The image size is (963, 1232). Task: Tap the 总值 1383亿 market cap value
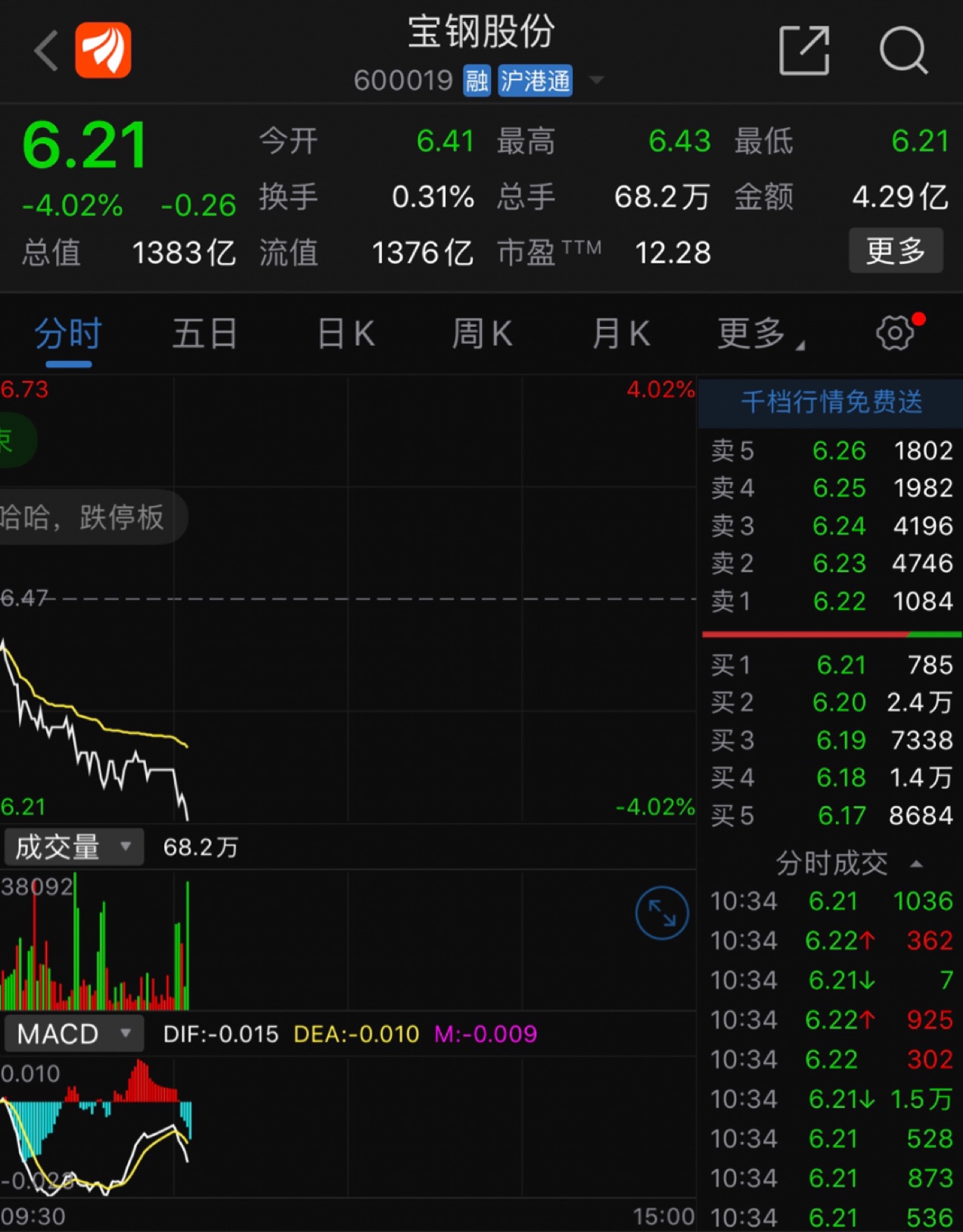coord(129,253)
